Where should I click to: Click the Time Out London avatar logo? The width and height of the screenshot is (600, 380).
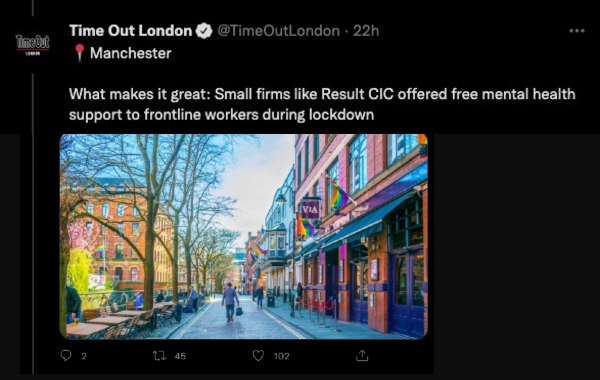(x=33, y=44)
